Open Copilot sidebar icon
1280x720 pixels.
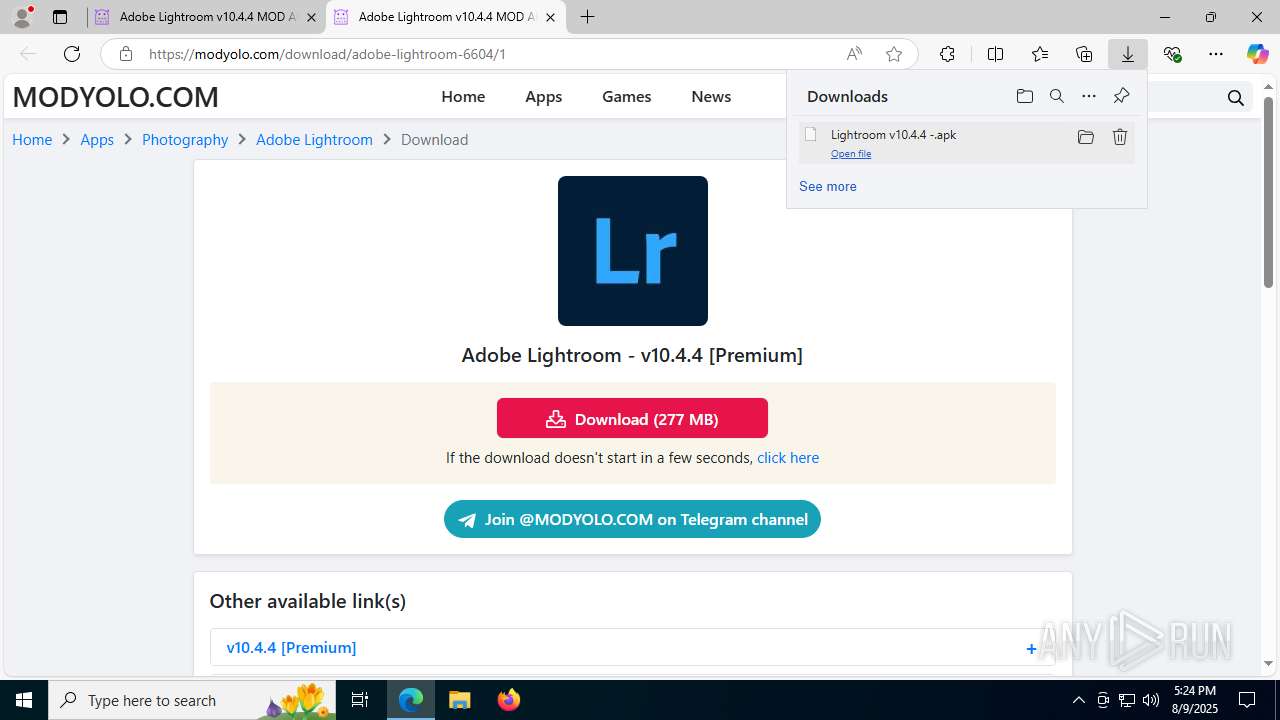(1257, 54)
